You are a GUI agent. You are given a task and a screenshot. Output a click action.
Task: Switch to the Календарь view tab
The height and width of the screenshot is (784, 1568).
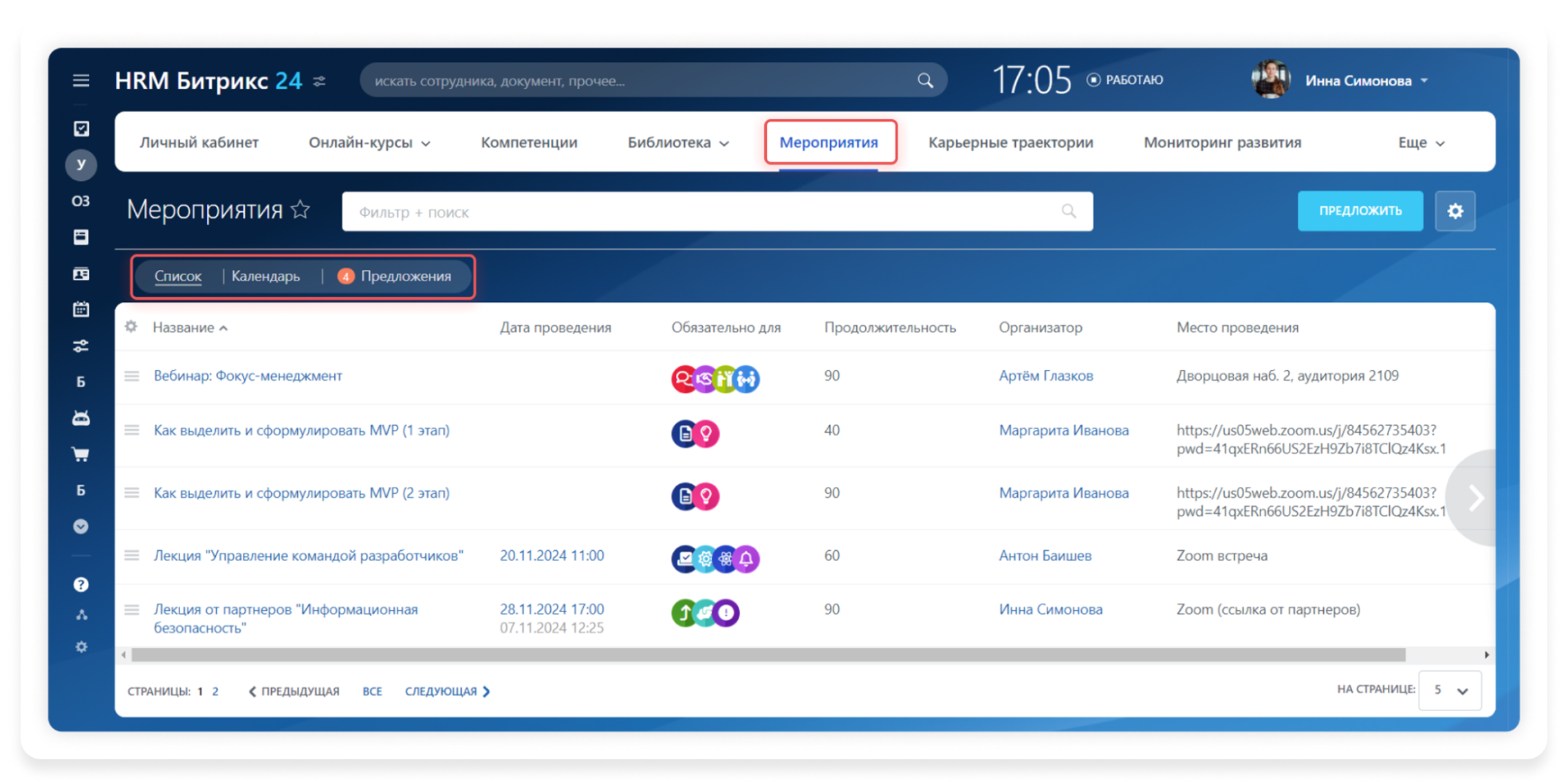265,276
